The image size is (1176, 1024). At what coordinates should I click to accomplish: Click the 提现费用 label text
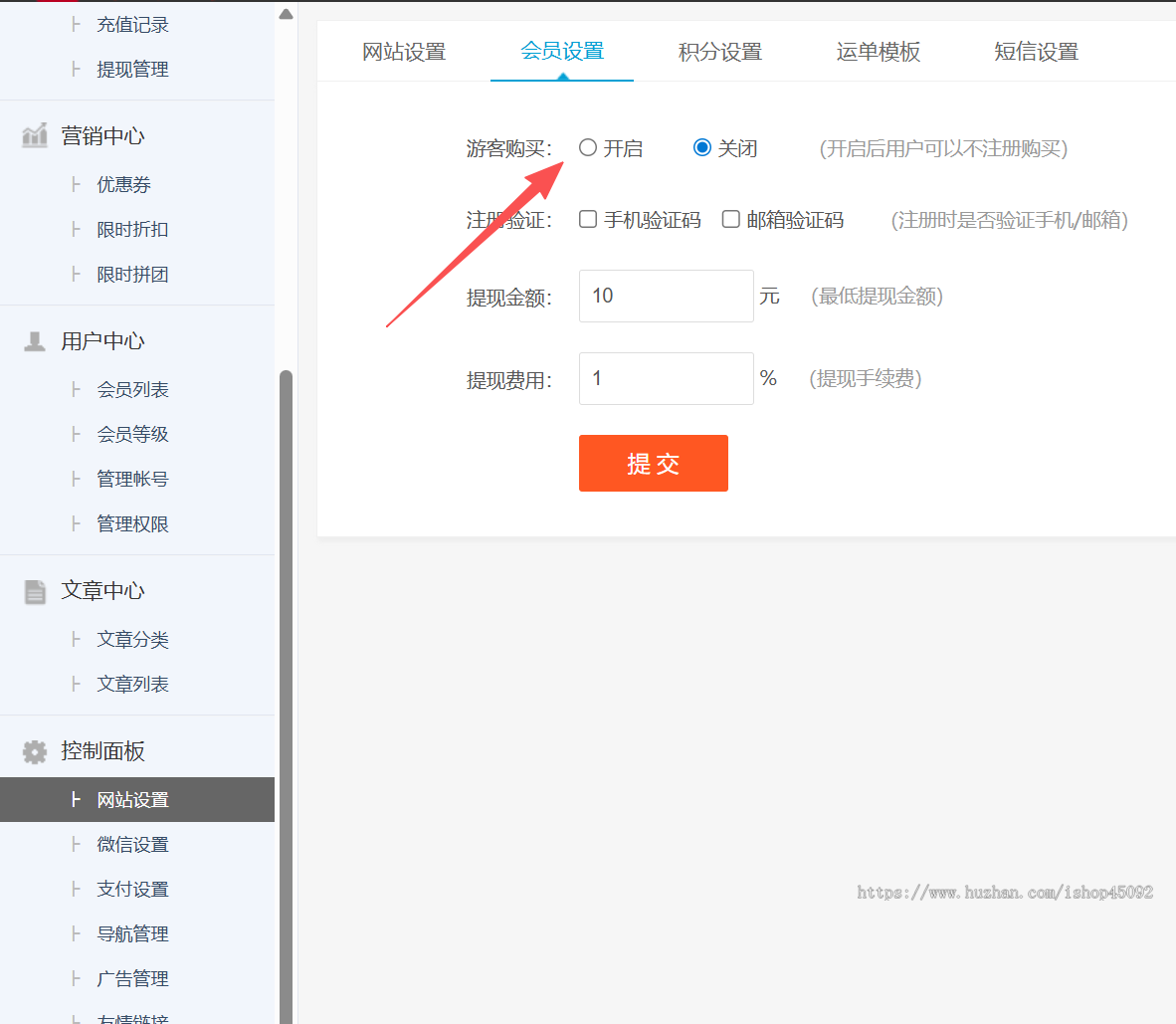tap(508, 380)
